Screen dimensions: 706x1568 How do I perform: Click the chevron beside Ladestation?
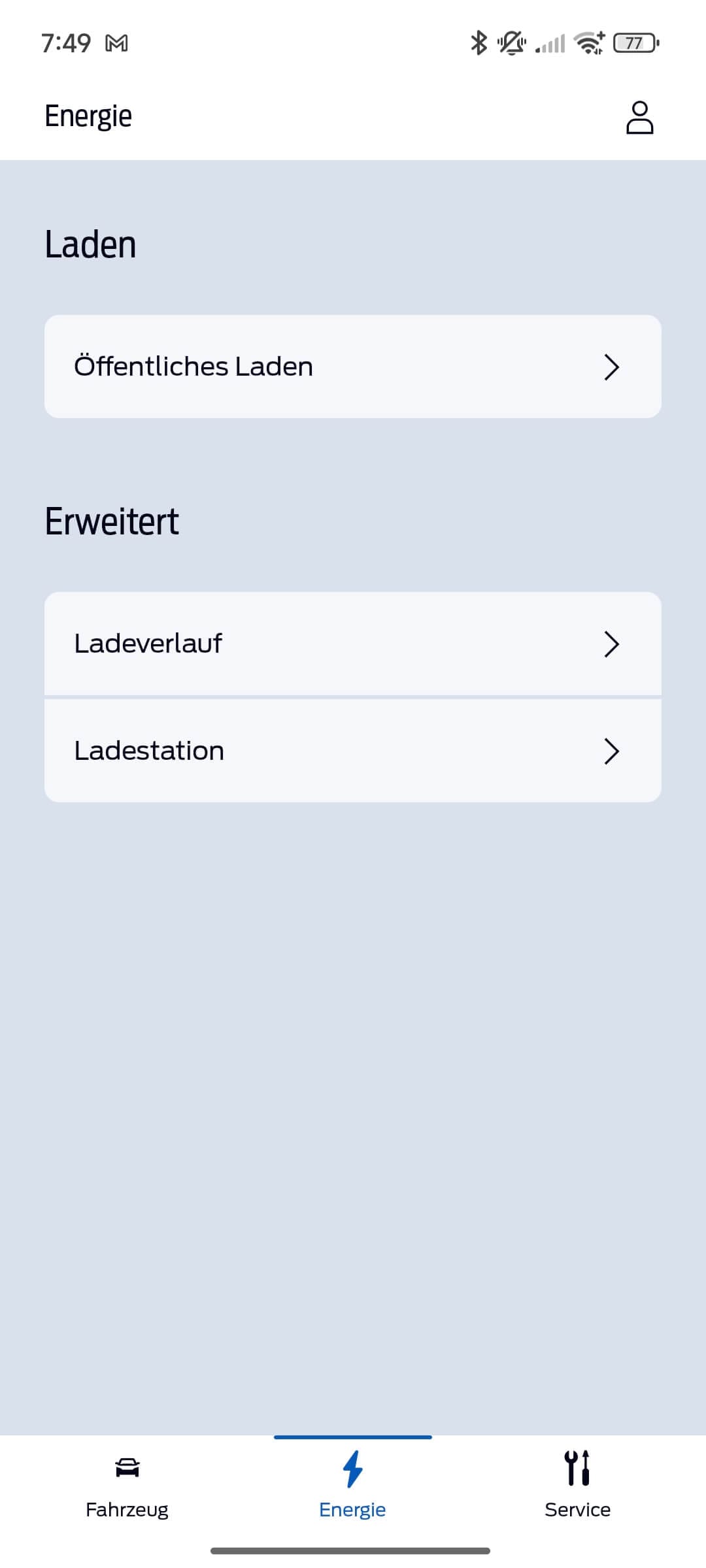[611, 751]
